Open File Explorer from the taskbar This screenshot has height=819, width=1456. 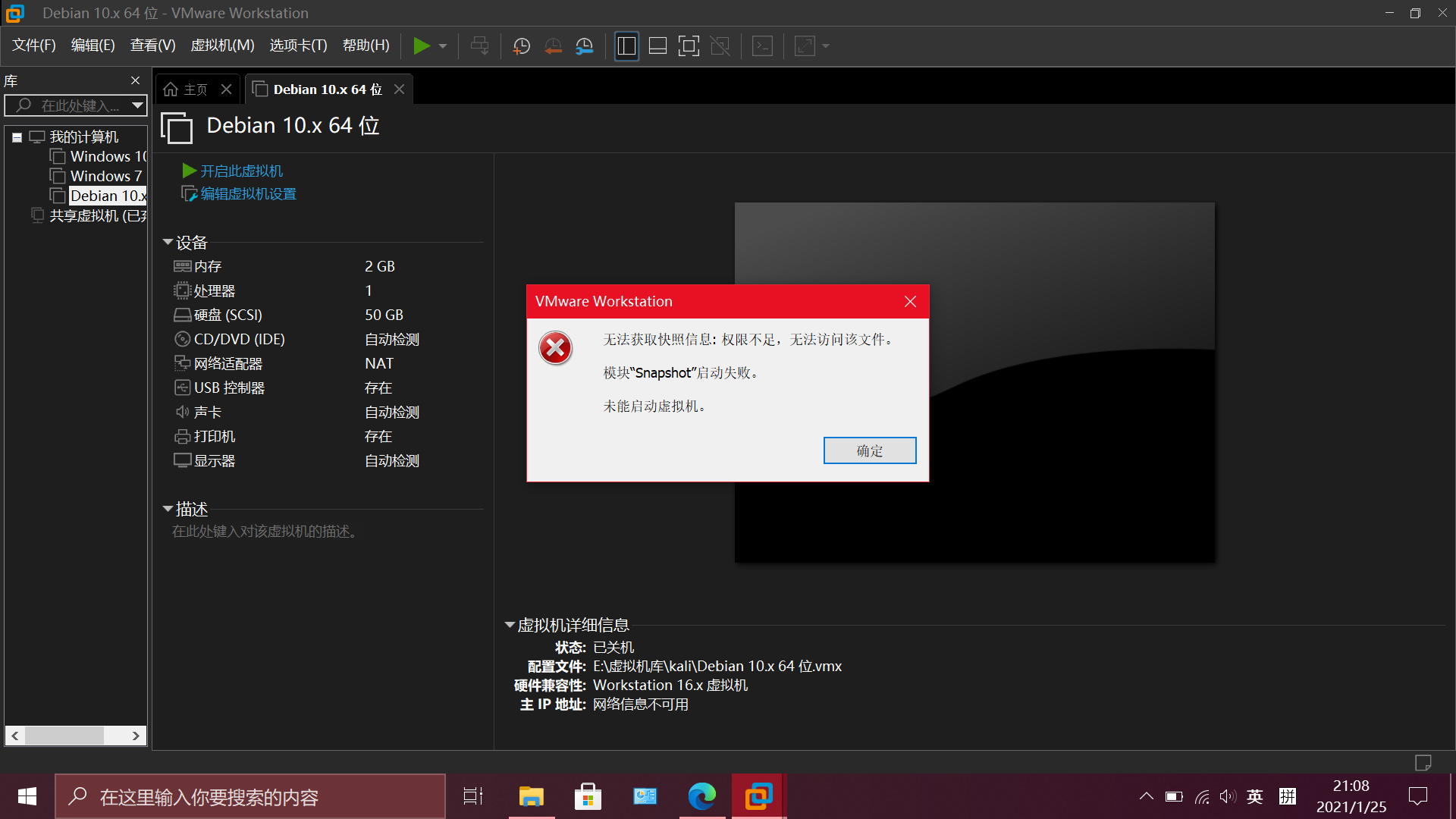tap(532, 796)
